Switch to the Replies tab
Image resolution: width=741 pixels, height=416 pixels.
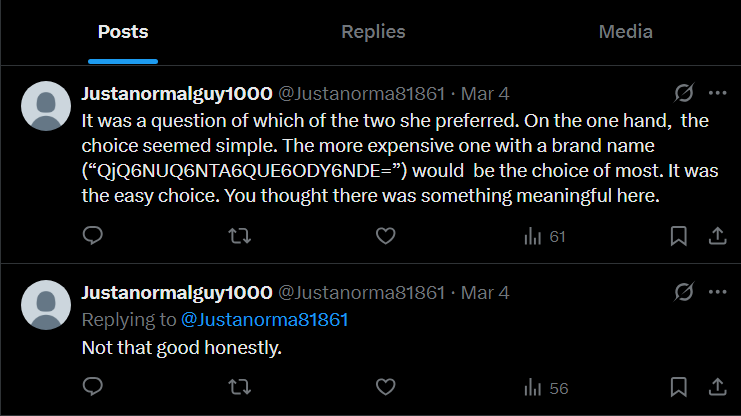coord(373,32)
